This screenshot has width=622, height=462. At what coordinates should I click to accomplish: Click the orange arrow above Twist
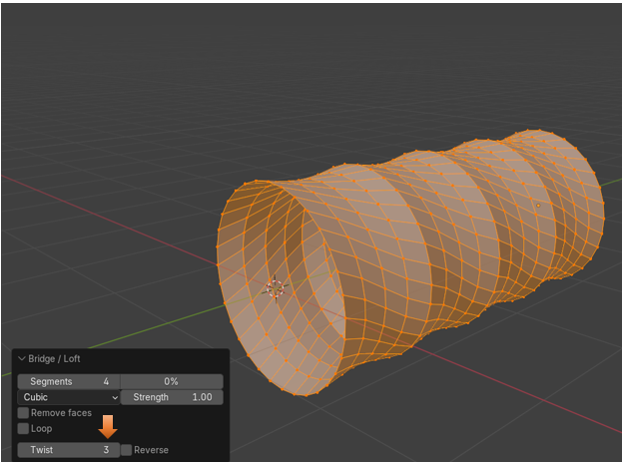click(108, 427)
